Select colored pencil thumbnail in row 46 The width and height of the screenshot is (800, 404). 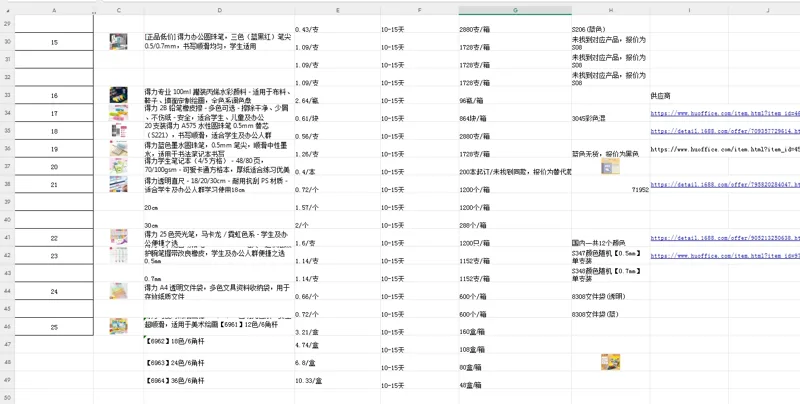(x=118, y=326)
